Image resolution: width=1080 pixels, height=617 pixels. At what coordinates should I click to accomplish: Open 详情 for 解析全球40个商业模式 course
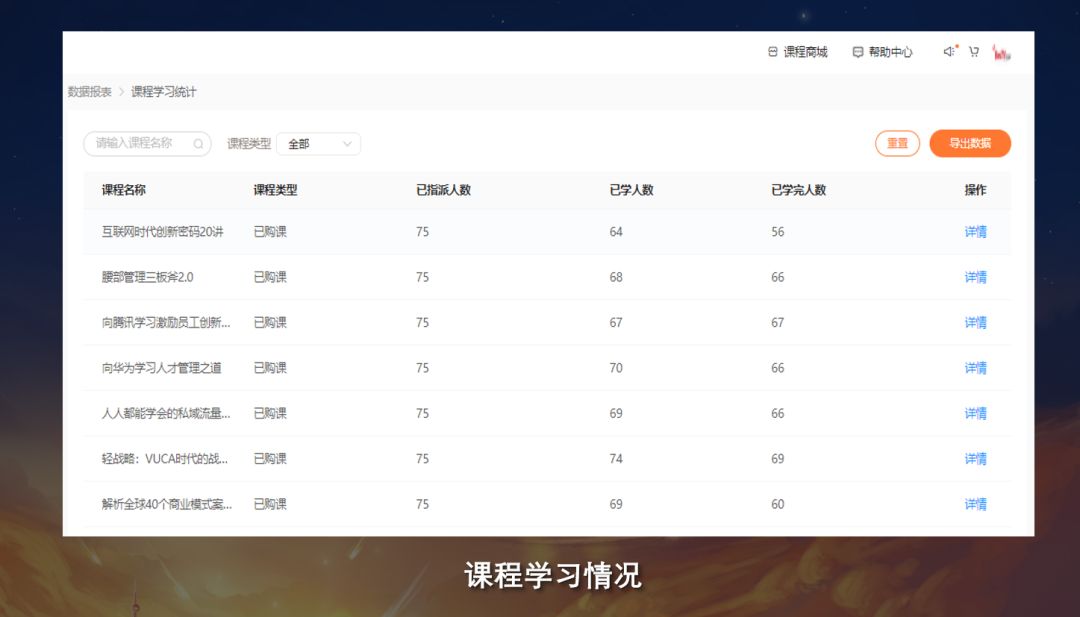975,504
